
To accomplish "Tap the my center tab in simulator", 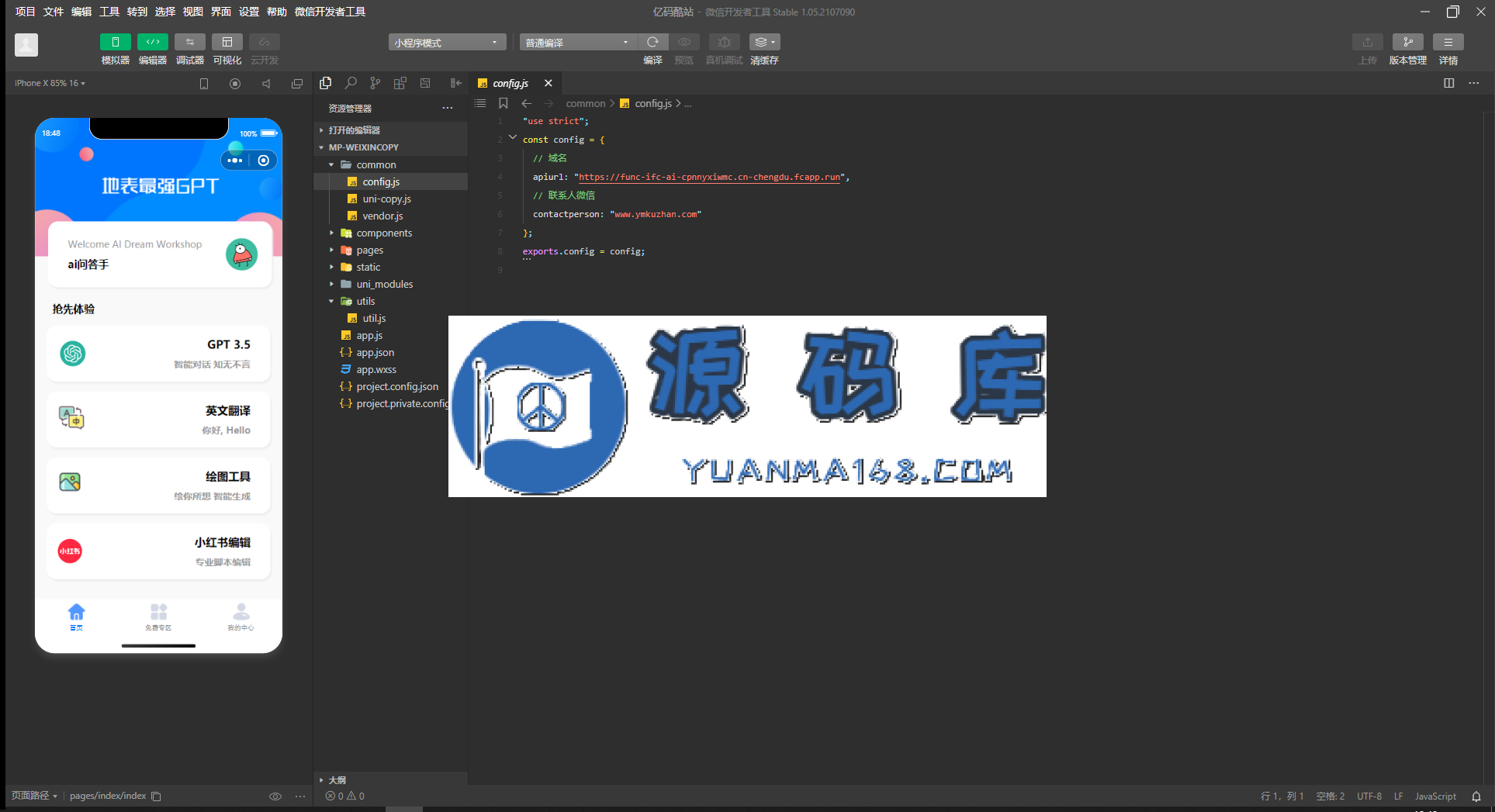I will pyautogui.click(x=241, y=617).
